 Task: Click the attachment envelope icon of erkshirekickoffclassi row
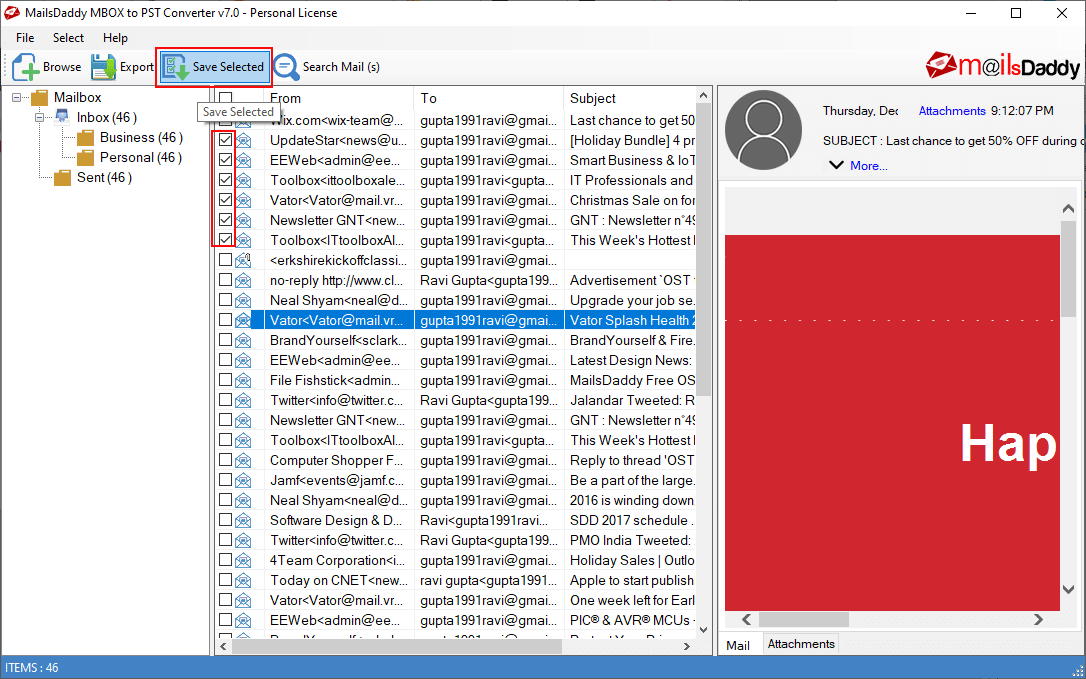[x=243, y=261]
